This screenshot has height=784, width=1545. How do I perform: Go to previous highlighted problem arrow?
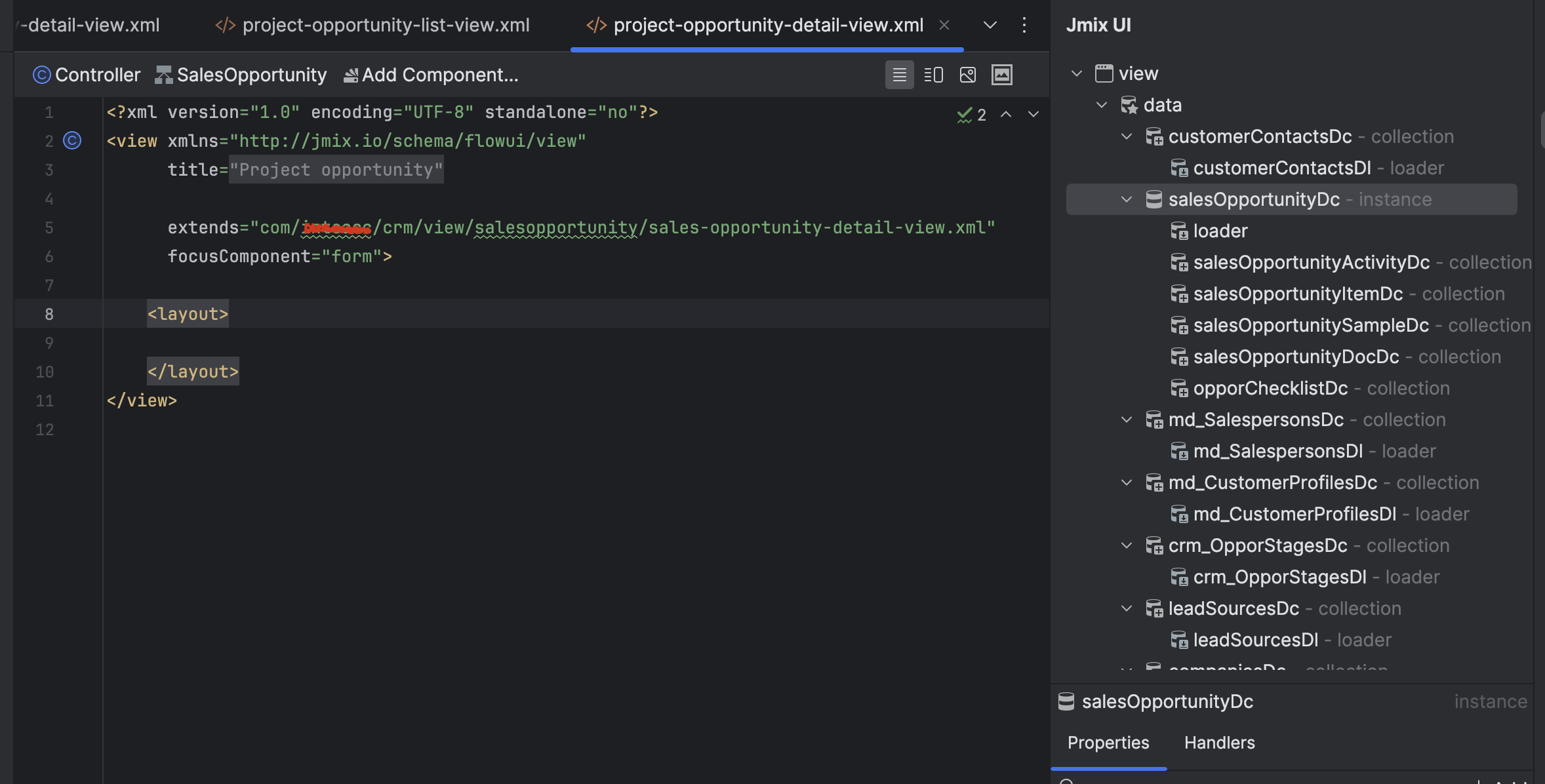(x=1006, y=115)
